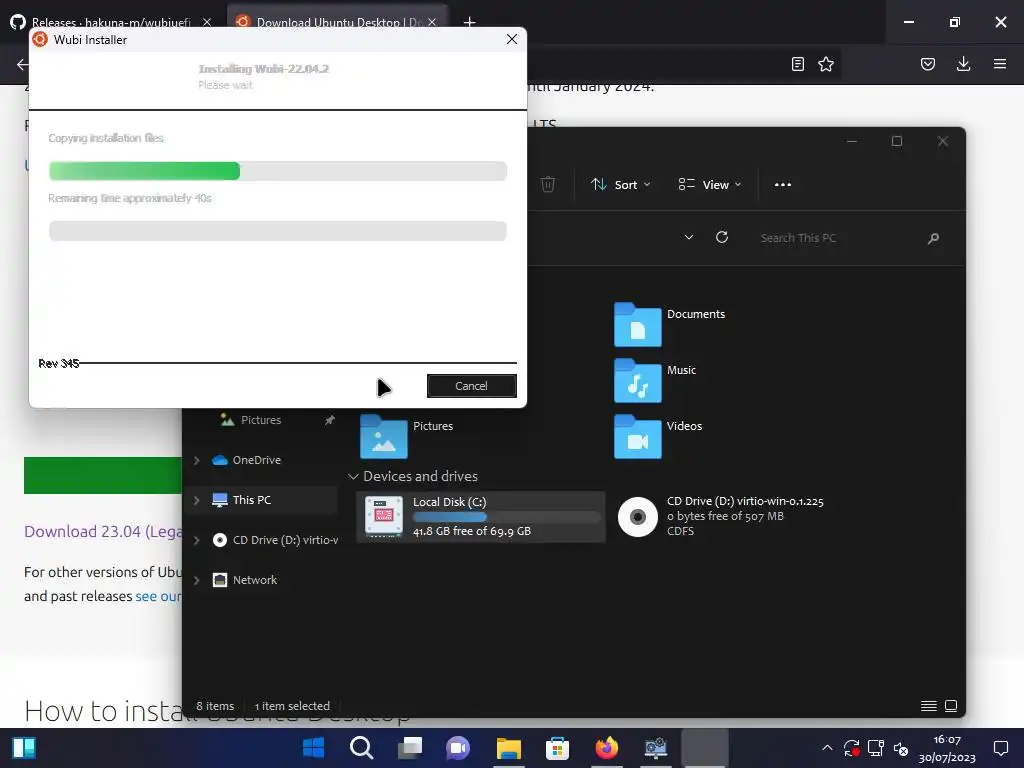Open Microsoft Store from the taskbar
Image resolution: width=1024 pixels, height=768 pixels.
click(x=557, y=748)
